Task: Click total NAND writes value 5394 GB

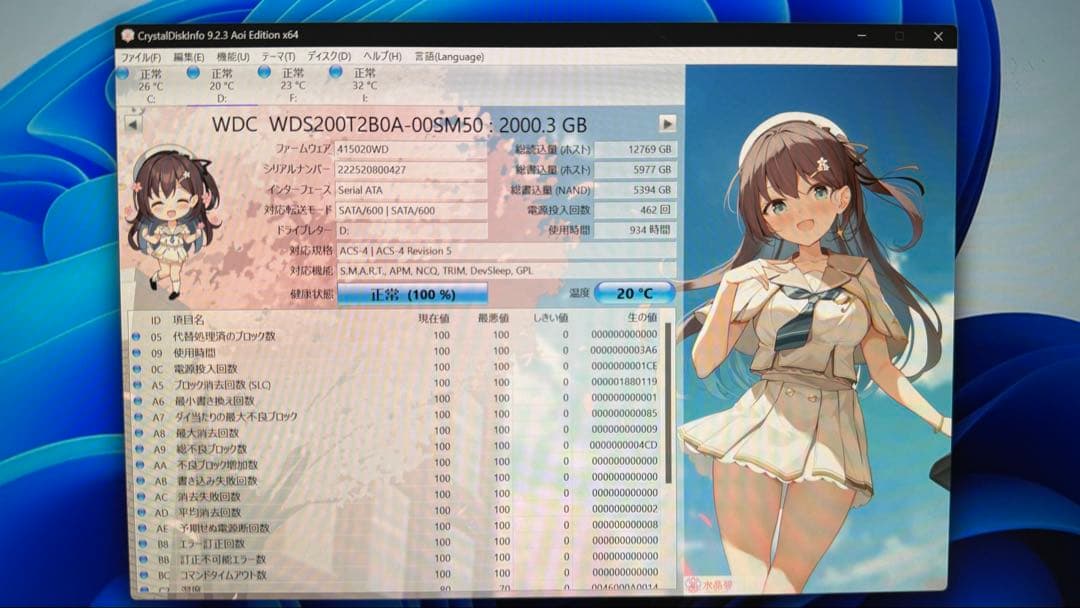Action: pyautogui.click(x=635, y=190)
